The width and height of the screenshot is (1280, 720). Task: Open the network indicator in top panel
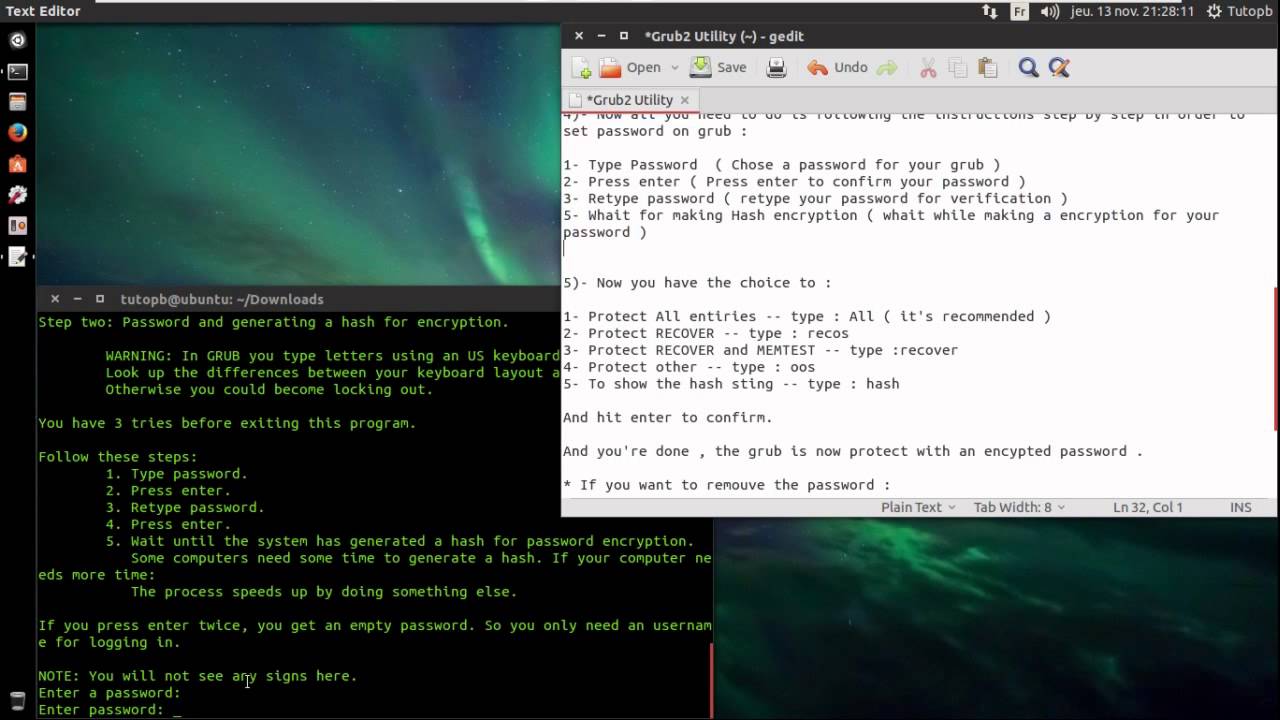(x=990, y=11)
